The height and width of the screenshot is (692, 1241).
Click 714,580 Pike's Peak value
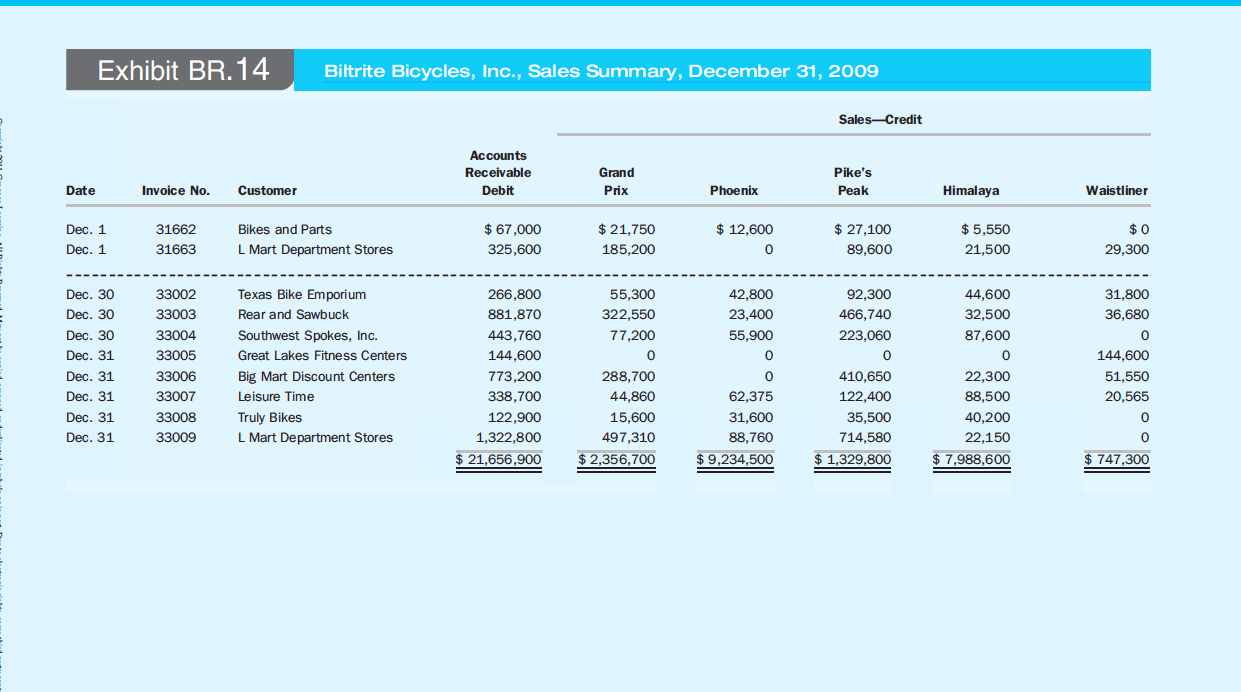866,437
